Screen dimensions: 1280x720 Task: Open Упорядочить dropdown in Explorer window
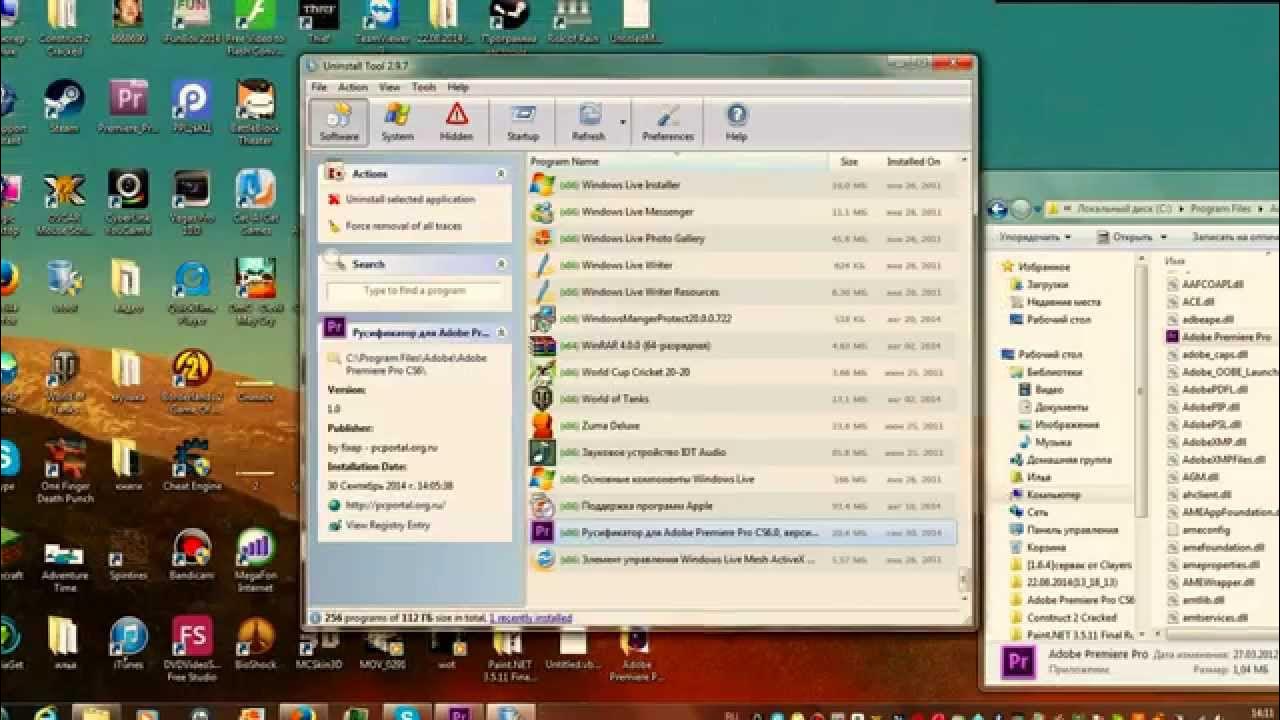1035,237
